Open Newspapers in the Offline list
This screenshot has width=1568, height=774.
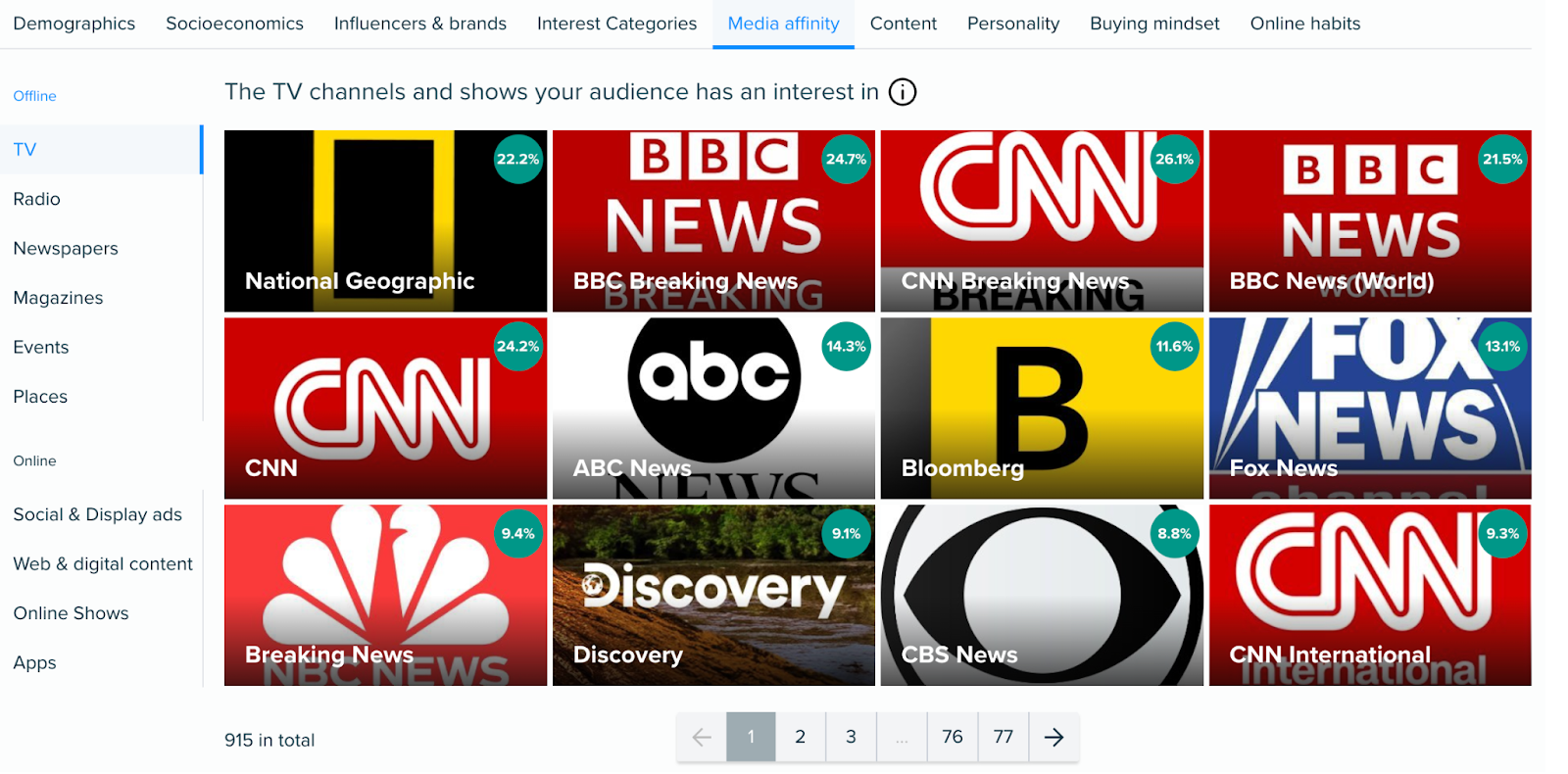point(66,249)
